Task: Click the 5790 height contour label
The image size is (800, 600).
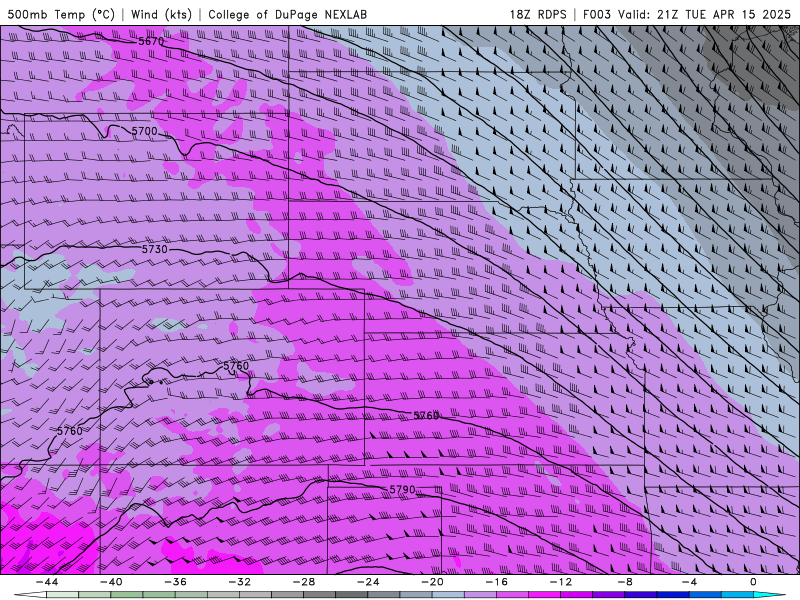Action: [x=402, y=490]
